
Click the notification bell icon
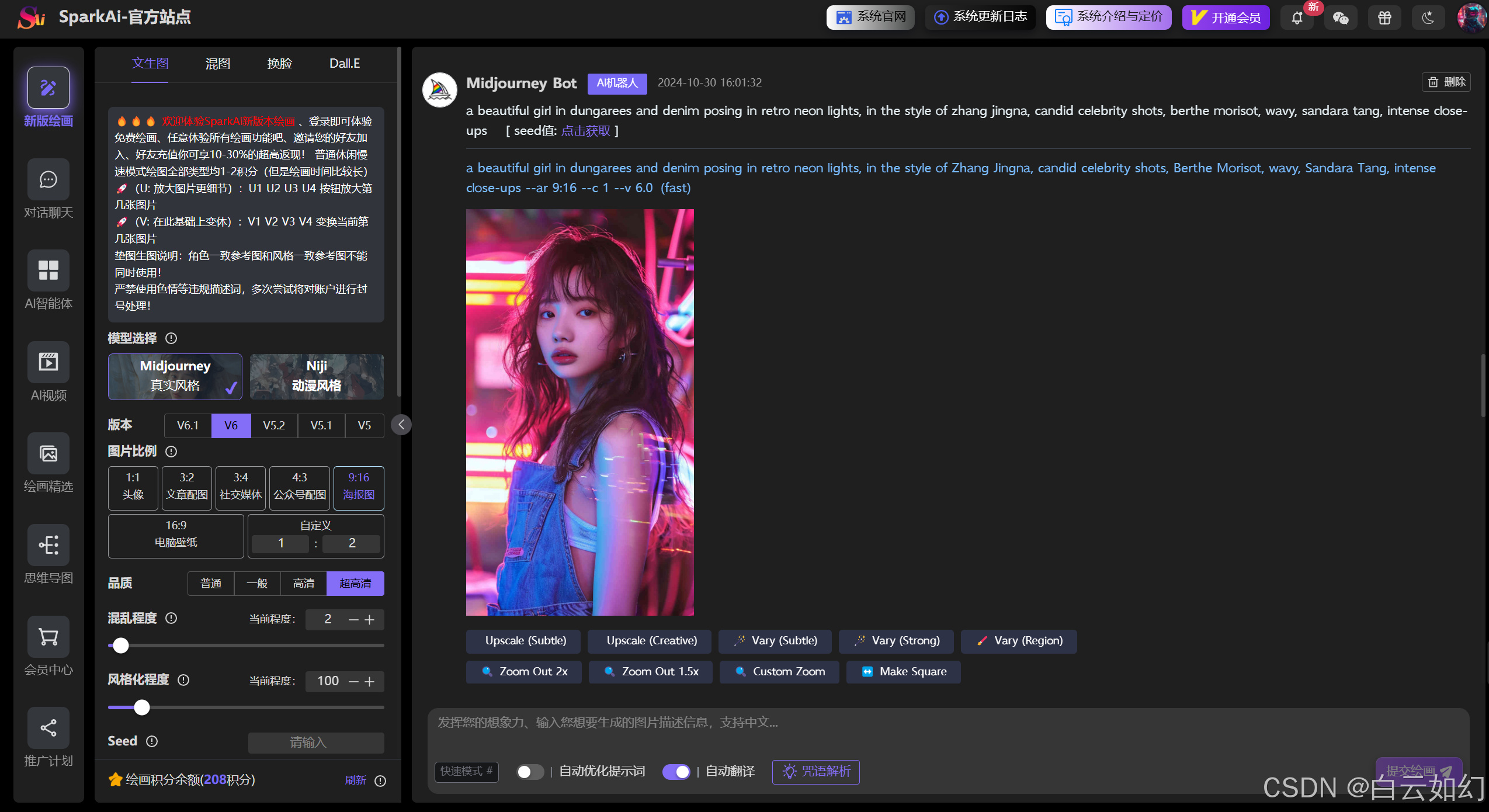(x=1297, y=18)
